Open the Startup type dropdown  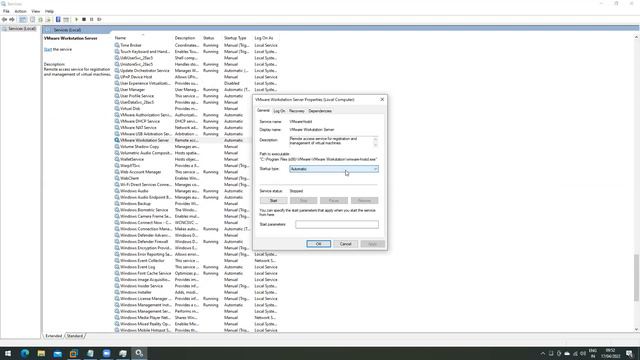pyautogui.click(x=334, y=169)
